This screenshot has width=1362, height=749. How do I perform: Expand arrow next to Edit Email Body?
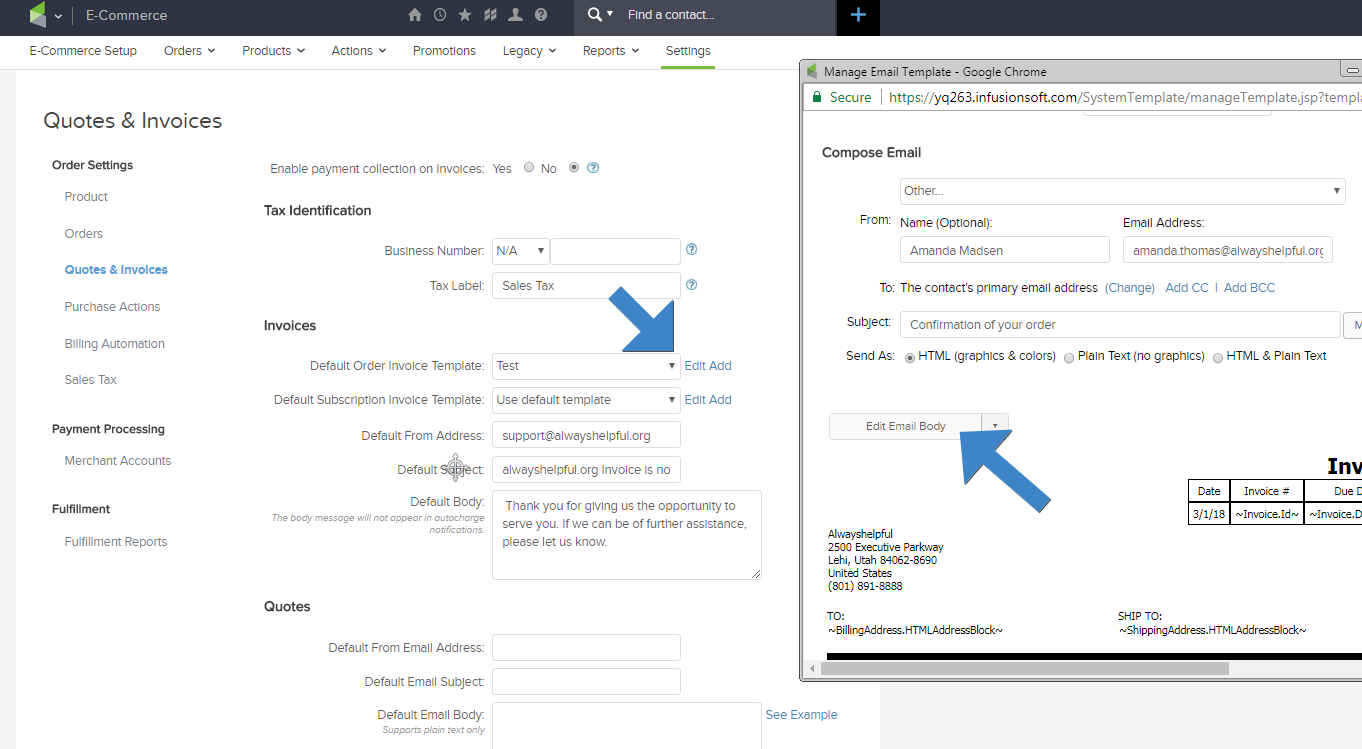(x=995, y=426)
